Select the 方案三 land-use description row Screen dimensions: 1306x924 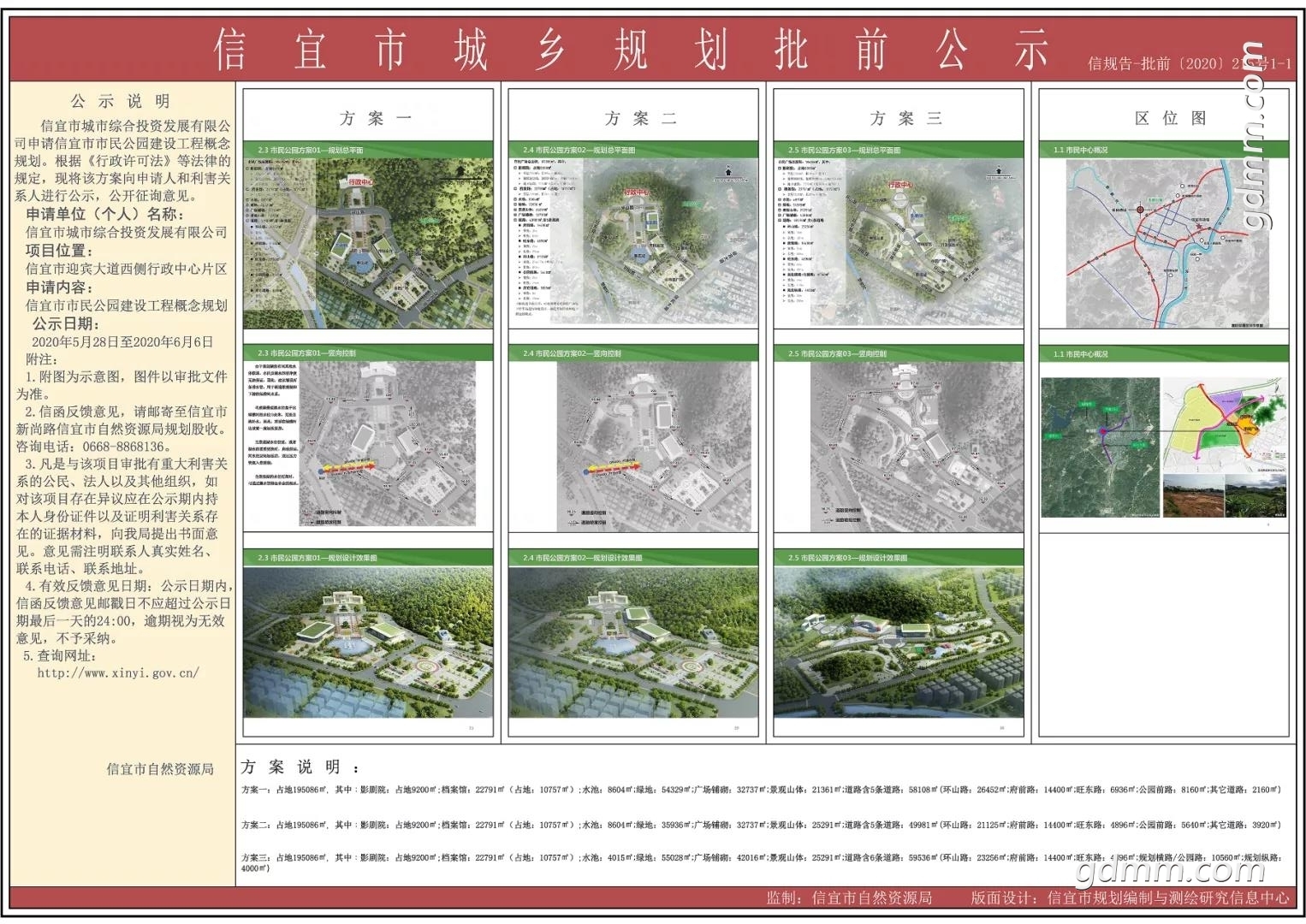point(761,862)
